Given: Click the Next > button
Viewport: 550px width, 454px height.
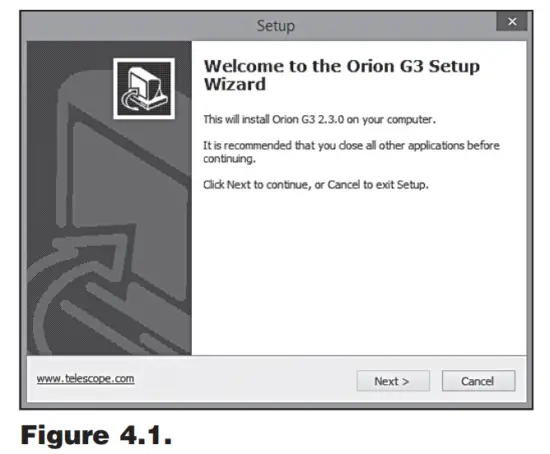Looking at the screenshot, I should (393, 381).
